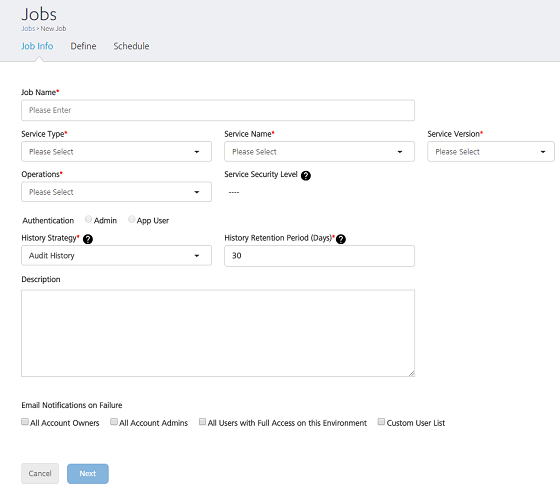Check the Custom User List option
Viewport: 560px width, 491px height.
point(381,422)
